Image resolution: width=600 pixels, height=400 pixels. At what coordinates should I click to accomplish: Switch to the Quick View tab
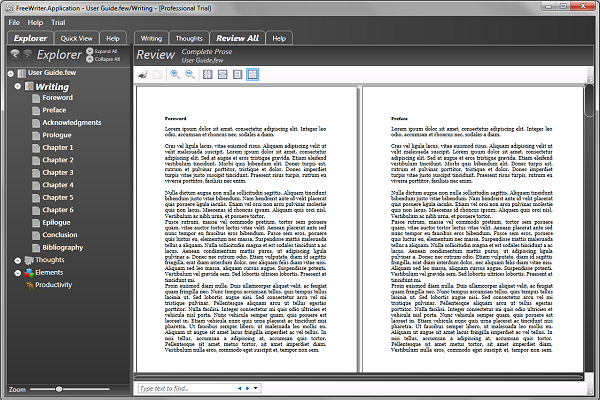tap(77, 38)
